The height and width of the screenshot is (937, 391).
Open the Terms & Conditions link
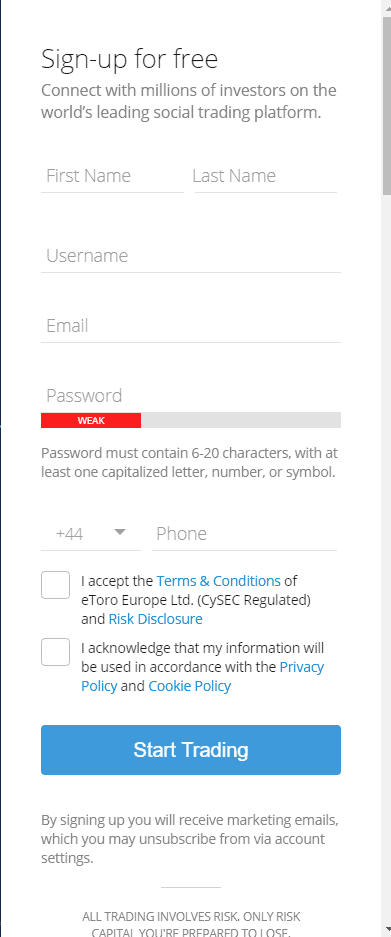(x=218, y=581)
